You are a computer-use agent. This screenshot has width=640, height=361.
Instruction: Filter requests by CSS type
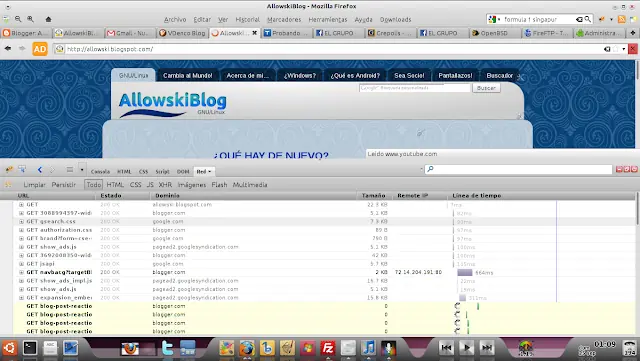coord(136,185)
